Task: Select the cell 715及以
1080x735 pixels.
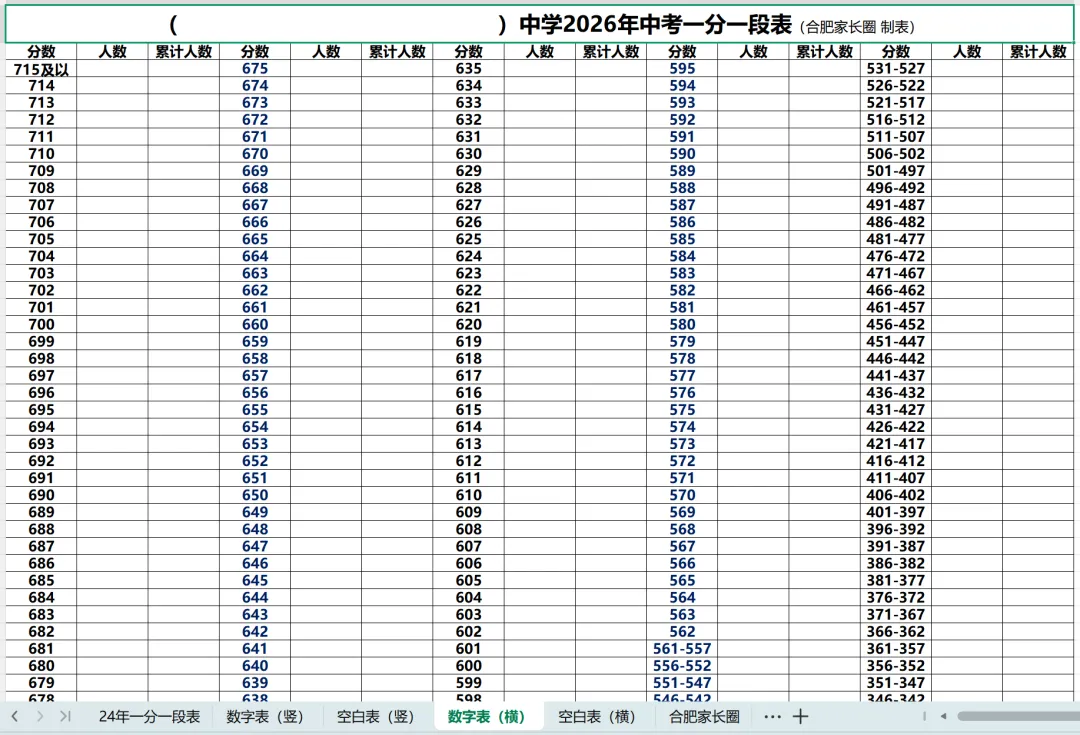Action: (41, 69)
